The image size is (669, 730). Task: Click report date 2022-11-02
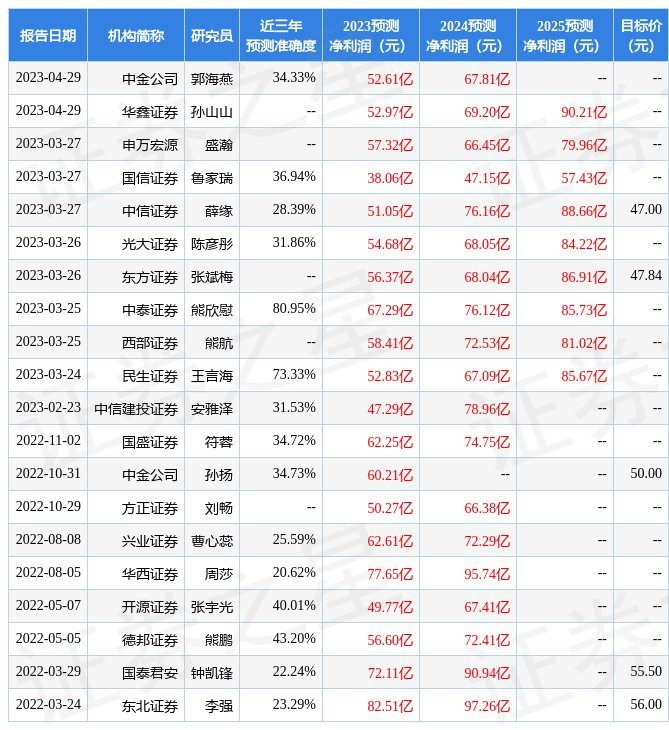(48, 440)
